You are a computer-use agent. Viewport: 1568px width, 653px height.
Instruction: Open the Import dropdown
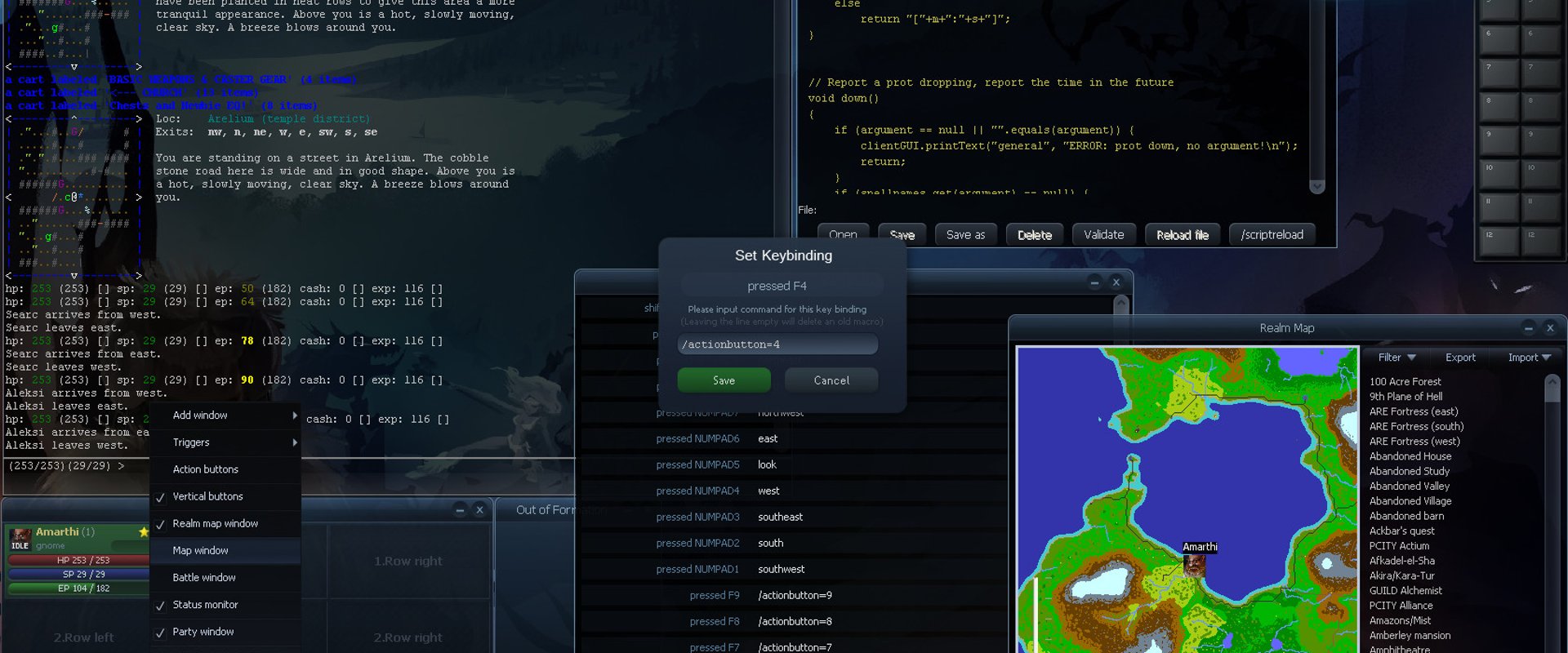(1529, 358)
